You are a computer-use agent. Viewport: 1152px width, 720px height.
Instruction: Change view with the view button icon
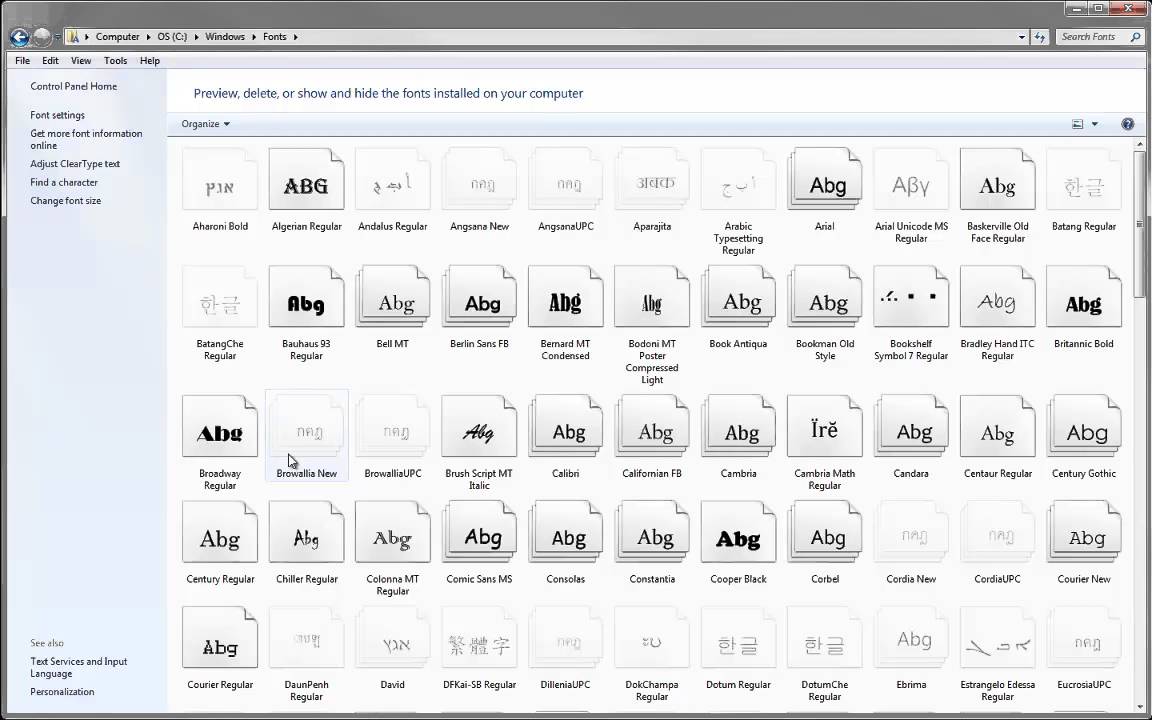point(1078,124)
